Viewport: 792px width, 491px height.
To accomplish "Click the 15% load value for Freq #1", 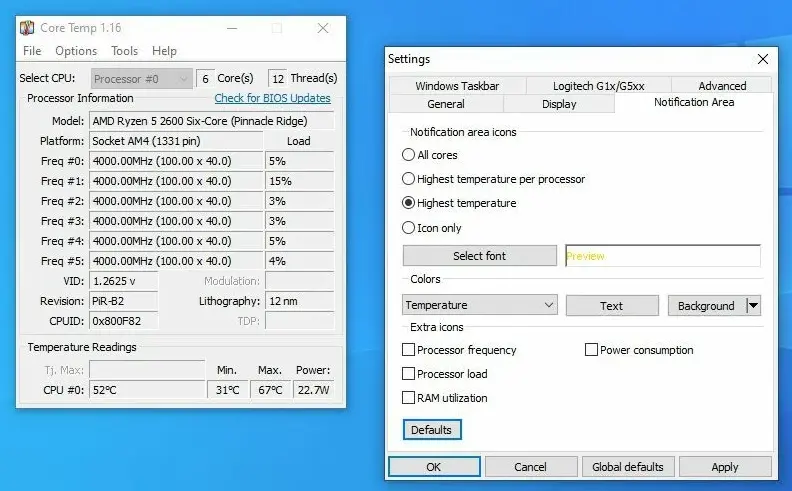I will [x=300, y=181].
